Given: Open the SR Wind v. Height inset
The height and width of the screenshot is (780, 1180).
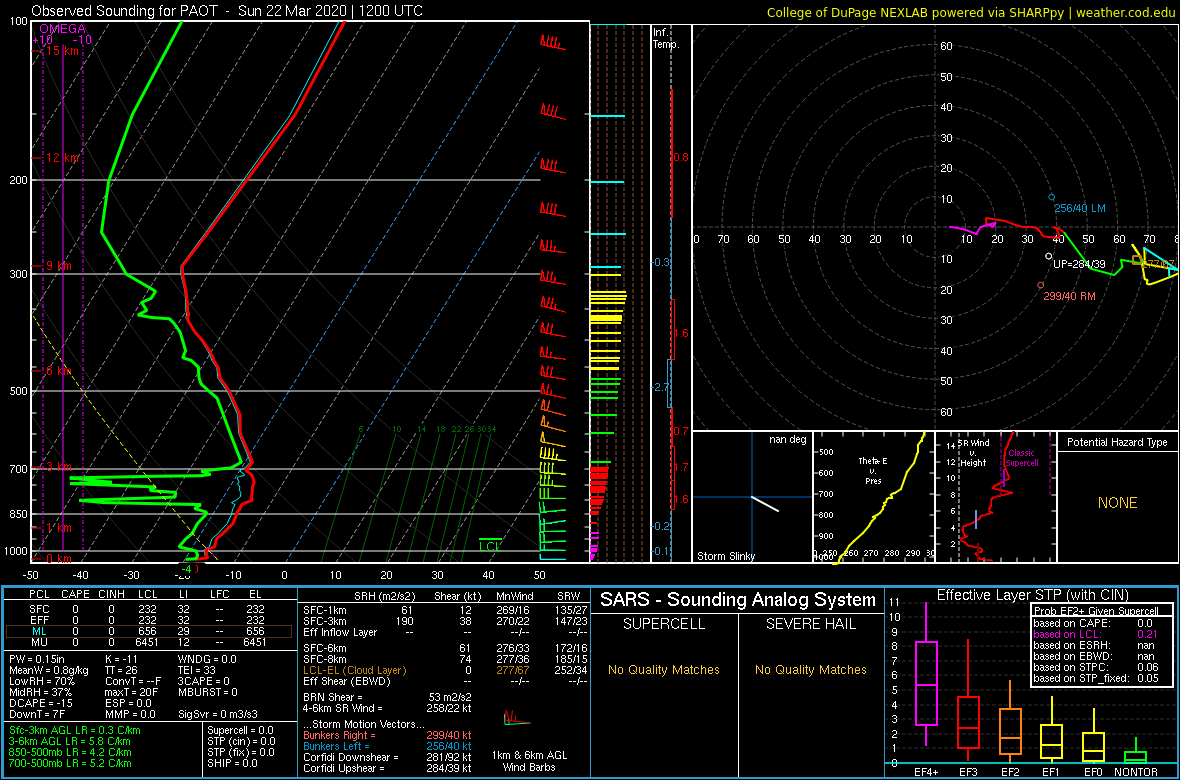Looking at the screenshot, I should (994, 497).
